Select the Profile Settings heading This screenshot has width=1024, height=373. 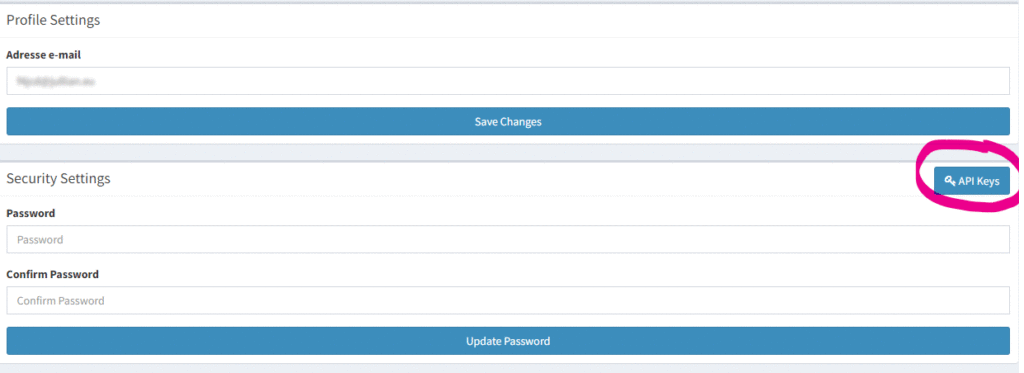(x=53, y=20)
